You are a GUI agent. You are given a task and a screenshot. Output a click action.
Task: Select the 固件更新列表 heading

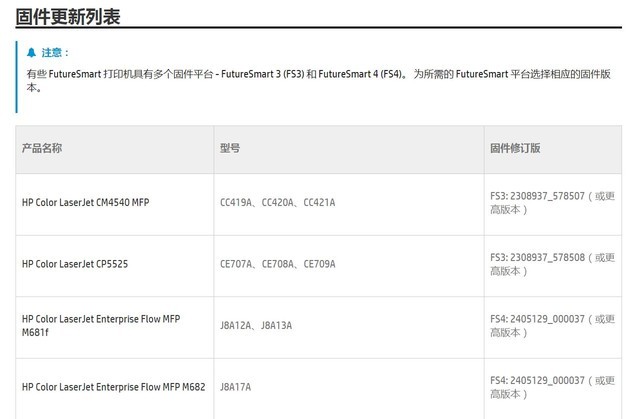(x=68, y=17)
